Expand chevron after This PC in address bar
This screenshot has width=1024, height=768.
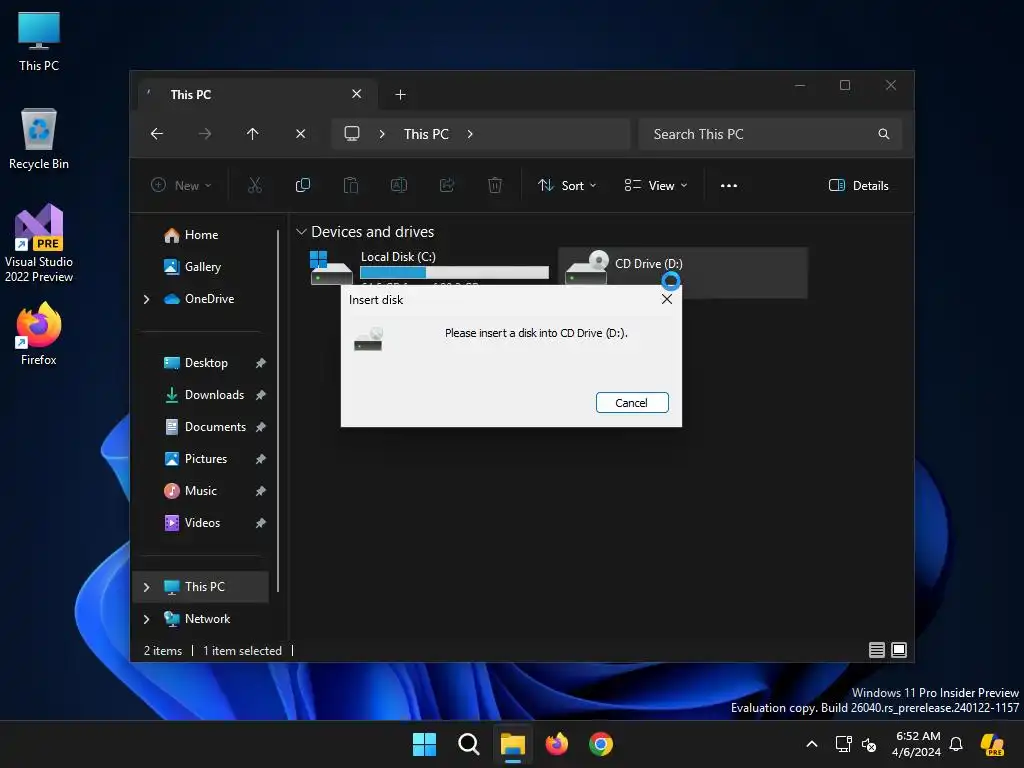[470, 134]
